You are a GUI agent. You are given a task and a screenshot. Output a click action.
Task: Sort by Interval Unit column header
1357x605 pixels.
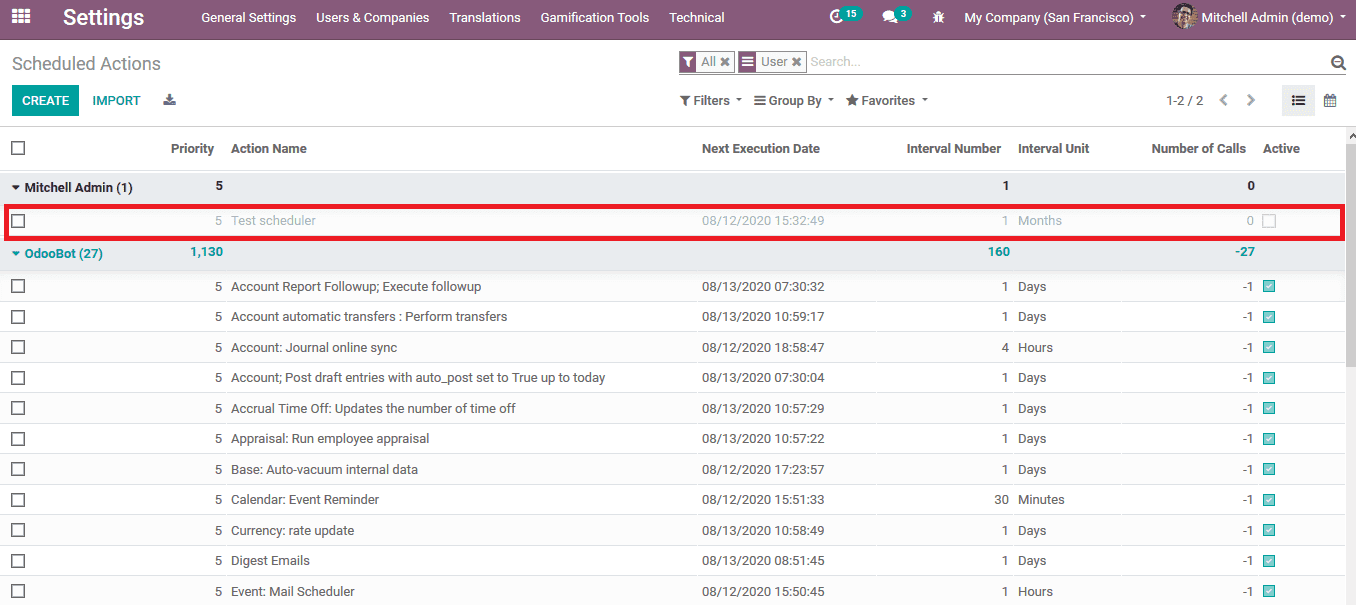(1054, 148)
